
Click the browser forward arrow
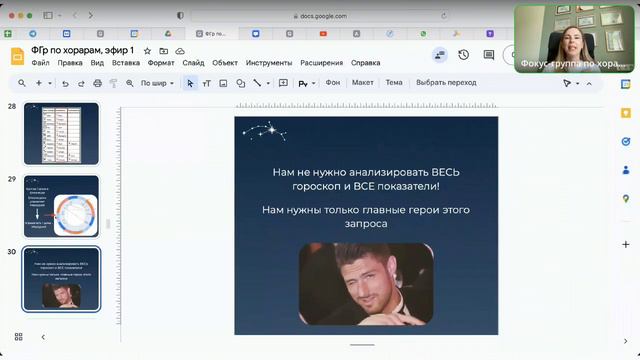(90, 16)
